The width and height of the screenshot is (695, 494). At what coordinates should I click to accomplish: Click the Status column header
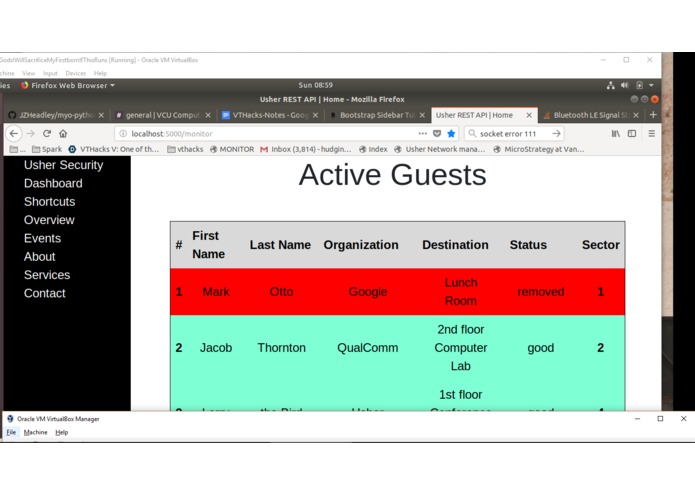click(528, 245)
